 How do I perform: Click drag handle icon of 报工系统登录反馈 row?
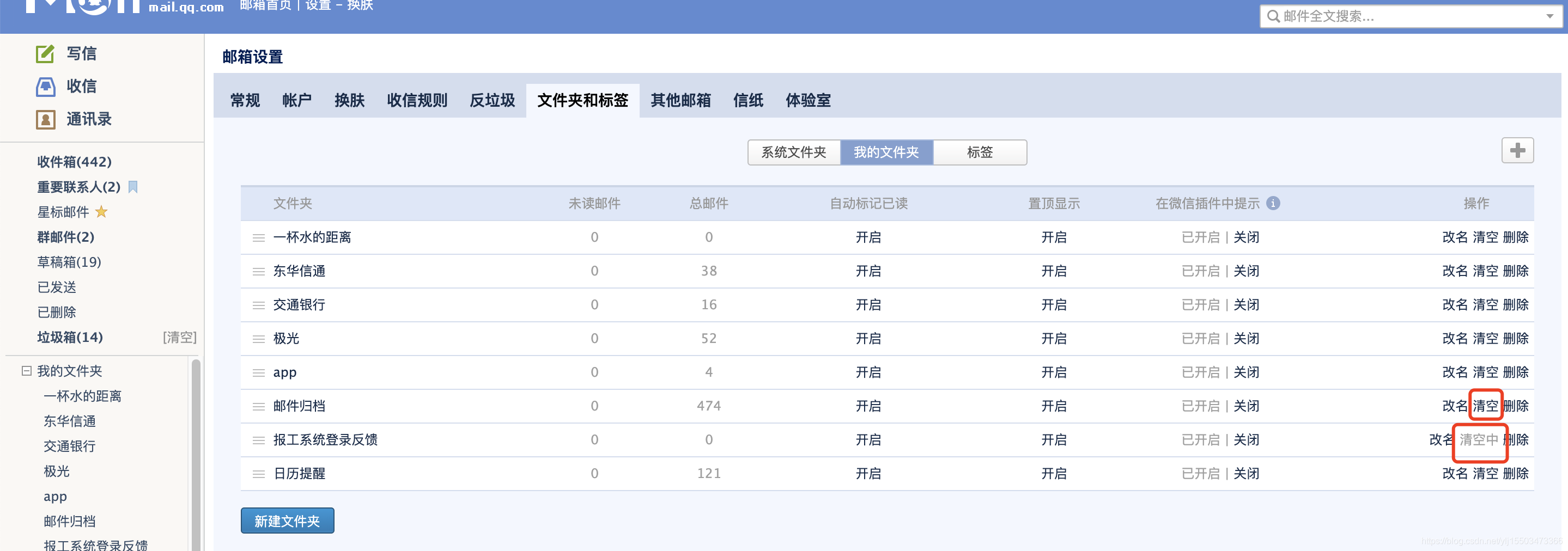tap(259, 440)
